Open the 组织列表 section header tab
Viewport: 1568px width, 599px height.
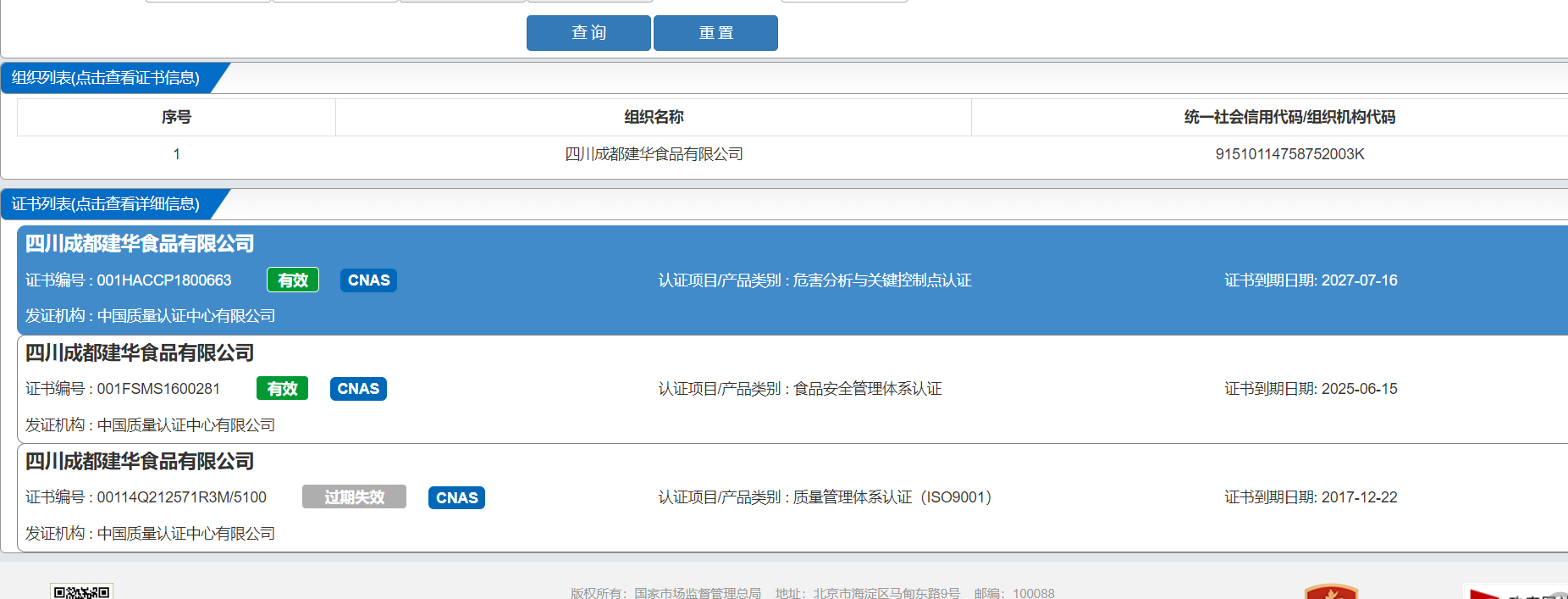[106, 78]
